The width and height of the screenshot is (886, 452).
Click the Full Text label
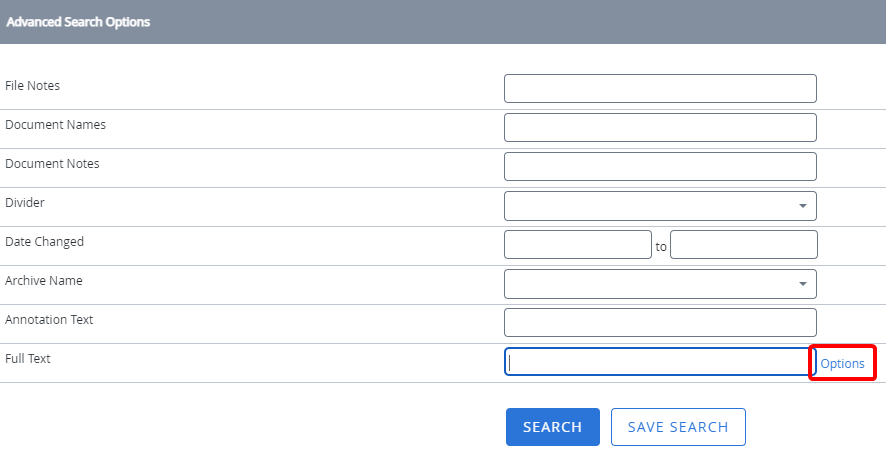pyautogui.click(x=28, y=358)
